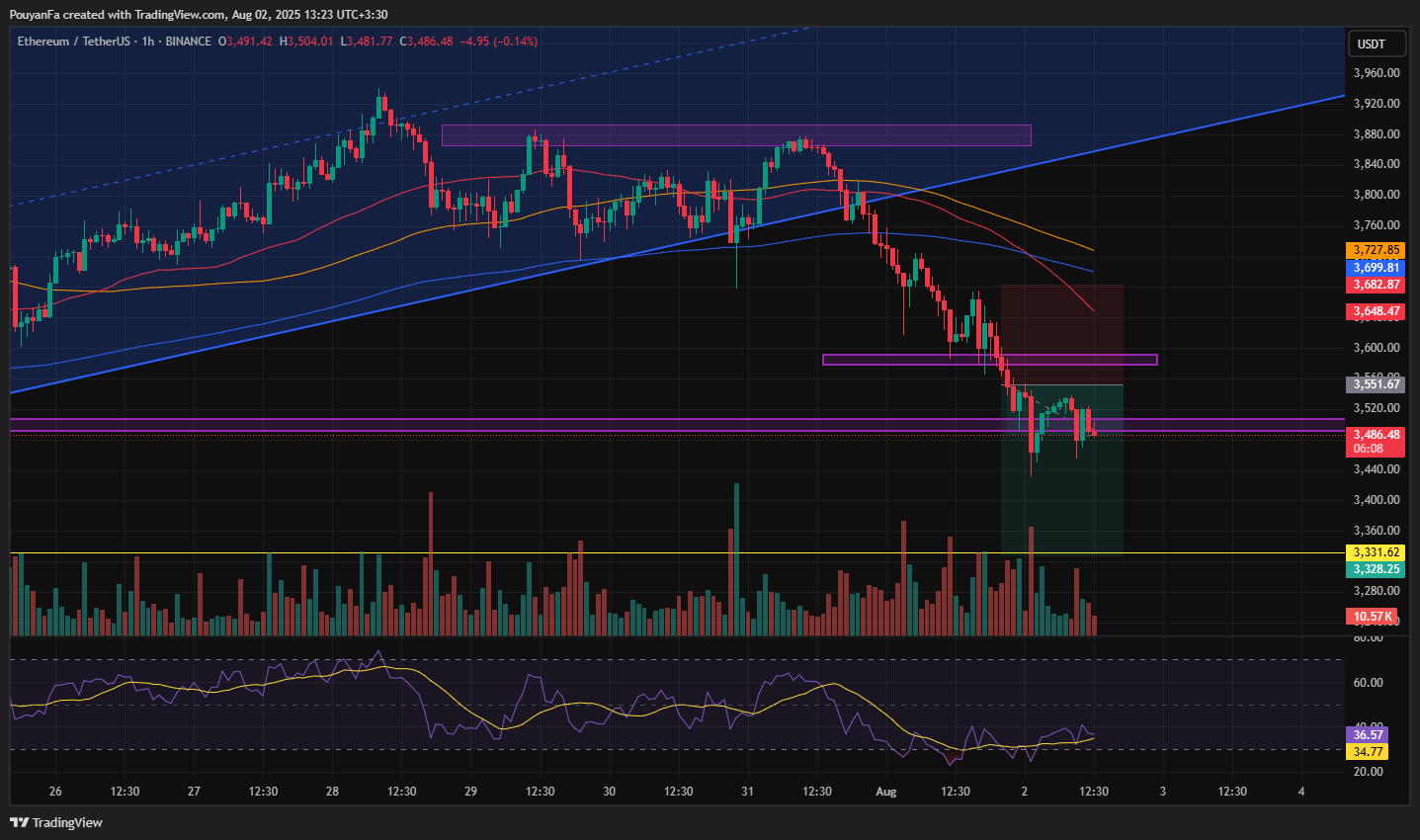The image size is (1420, 840).
Task: Click the USDT currency button
Action: coord(1375,43)
